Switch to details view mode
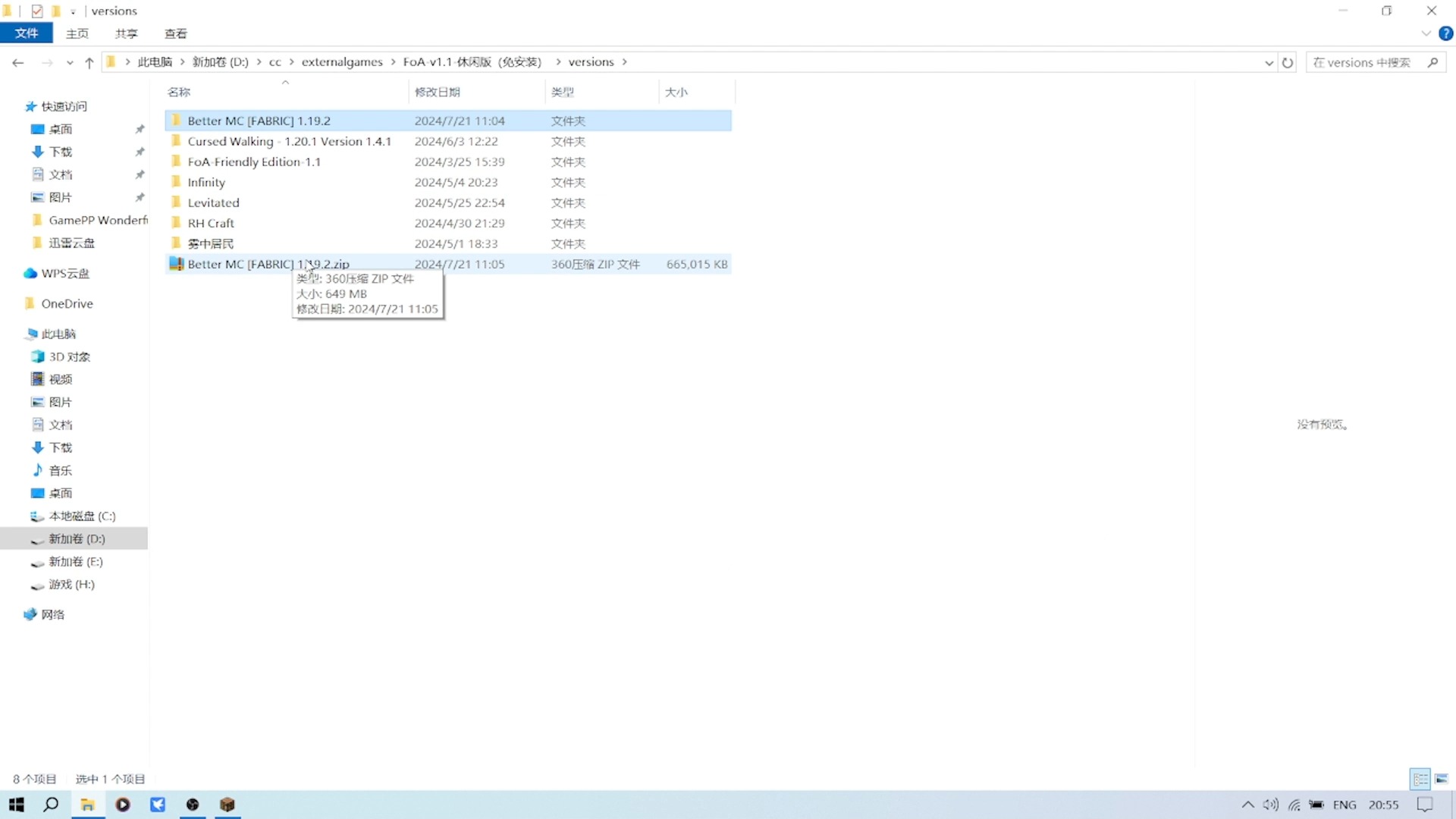The height and width of the screenshot is (819, 1456). 1420,779
